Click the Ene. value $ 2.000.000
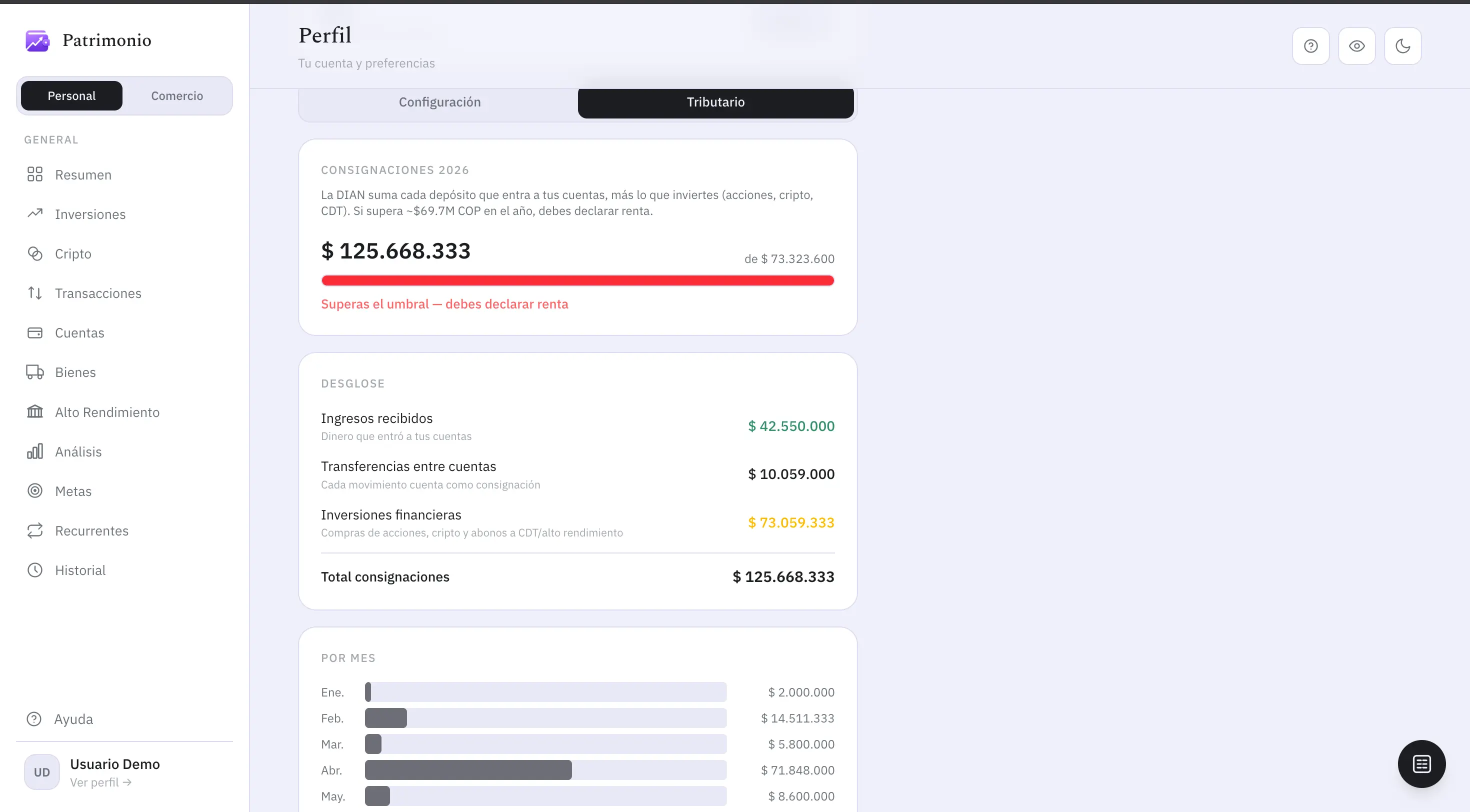Viewport: 1470px width, 812px height. [801, 692]
